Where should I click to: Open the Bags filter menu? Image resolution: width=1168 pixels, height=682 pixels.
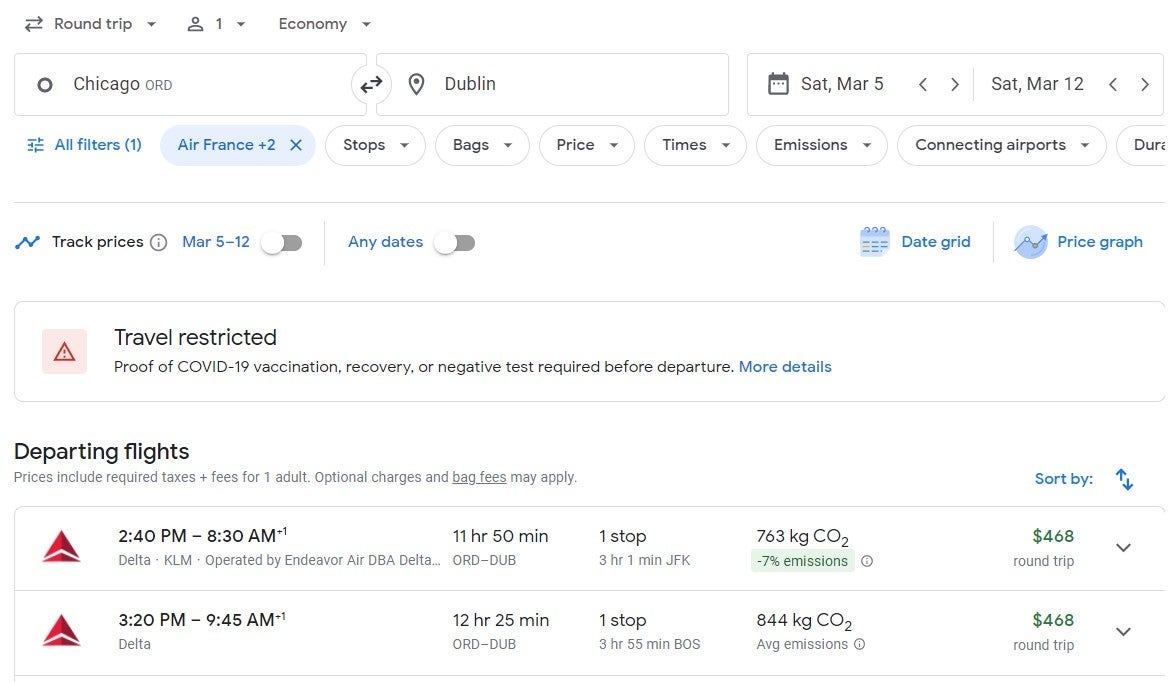pos(482,145)
